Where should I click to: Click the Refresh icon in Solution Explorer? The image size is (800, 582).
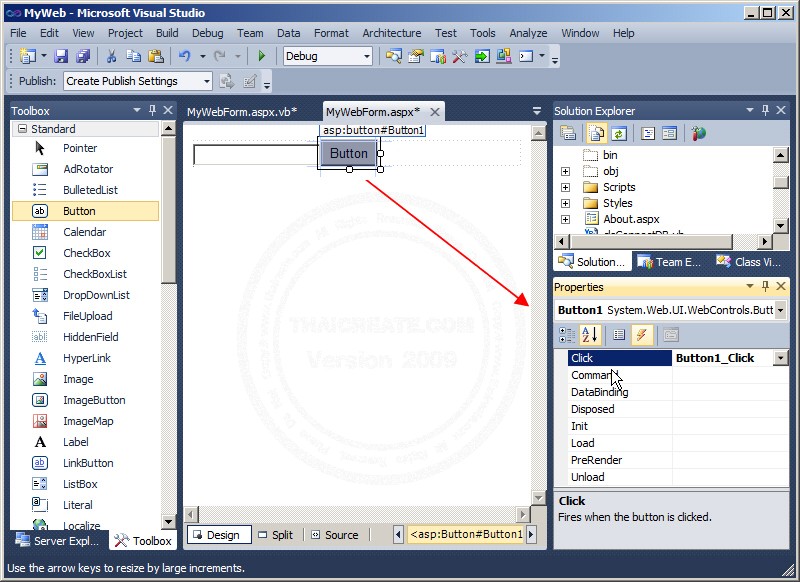tap(619, 134)
